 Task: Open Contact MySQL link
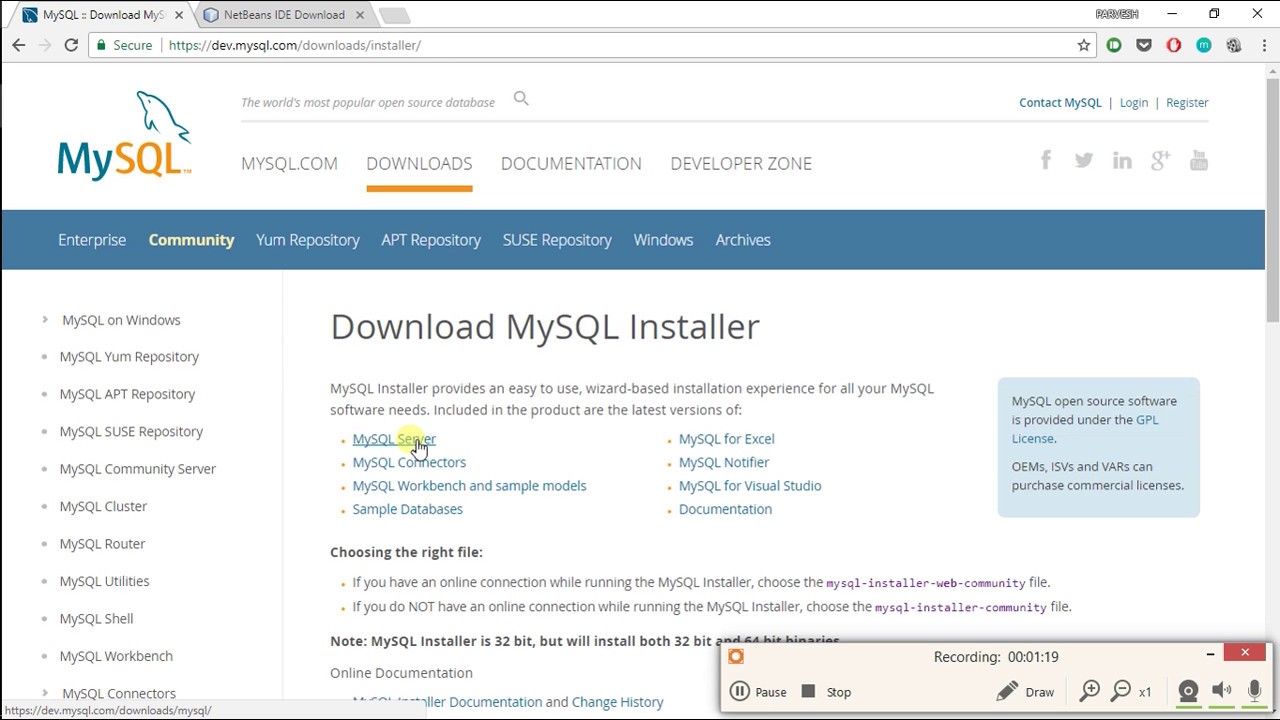[1060, 103]
